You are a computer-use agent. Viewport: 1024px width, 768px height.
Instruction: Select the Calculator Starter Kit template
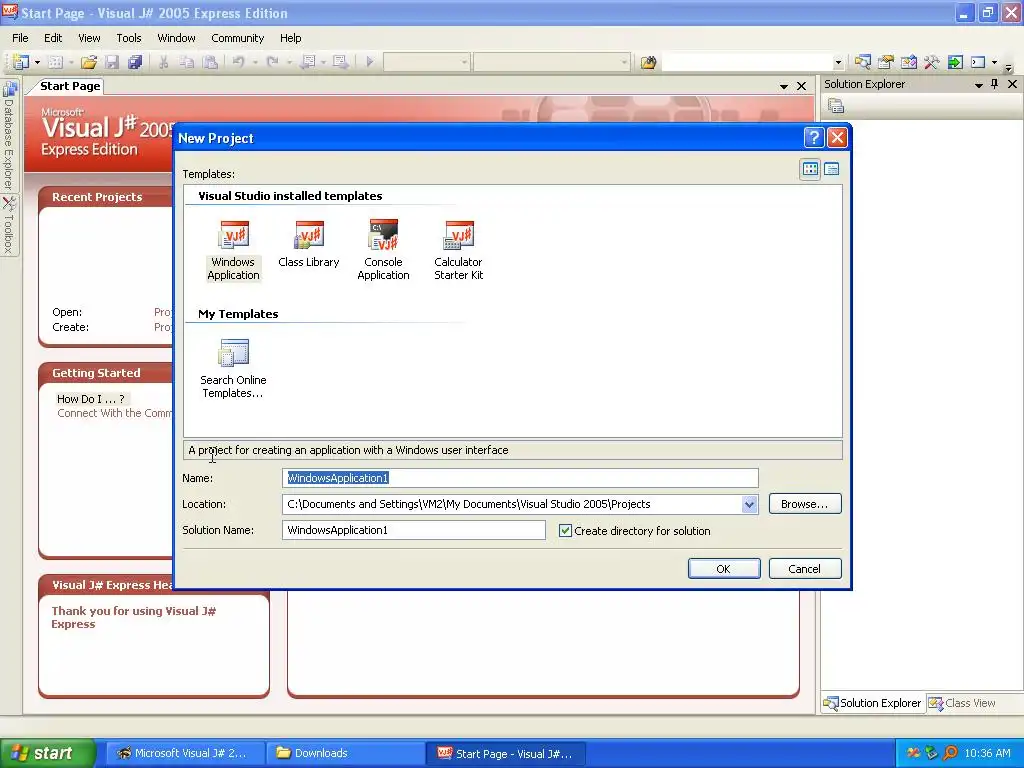(x=458, y=250)
